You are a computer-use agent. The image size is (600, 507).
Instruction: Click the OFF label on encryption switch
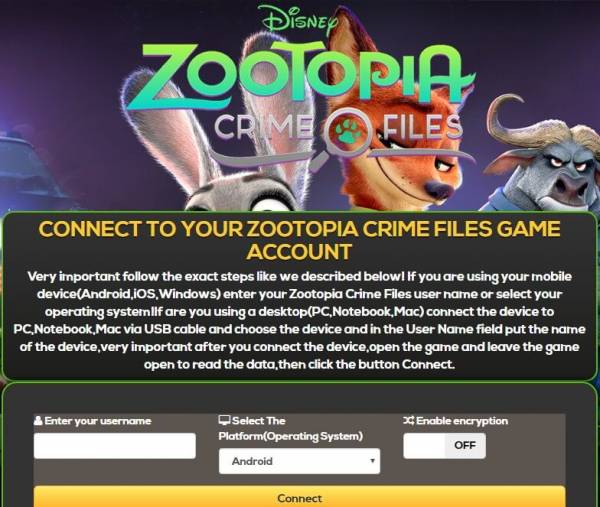tap(465, 445)
